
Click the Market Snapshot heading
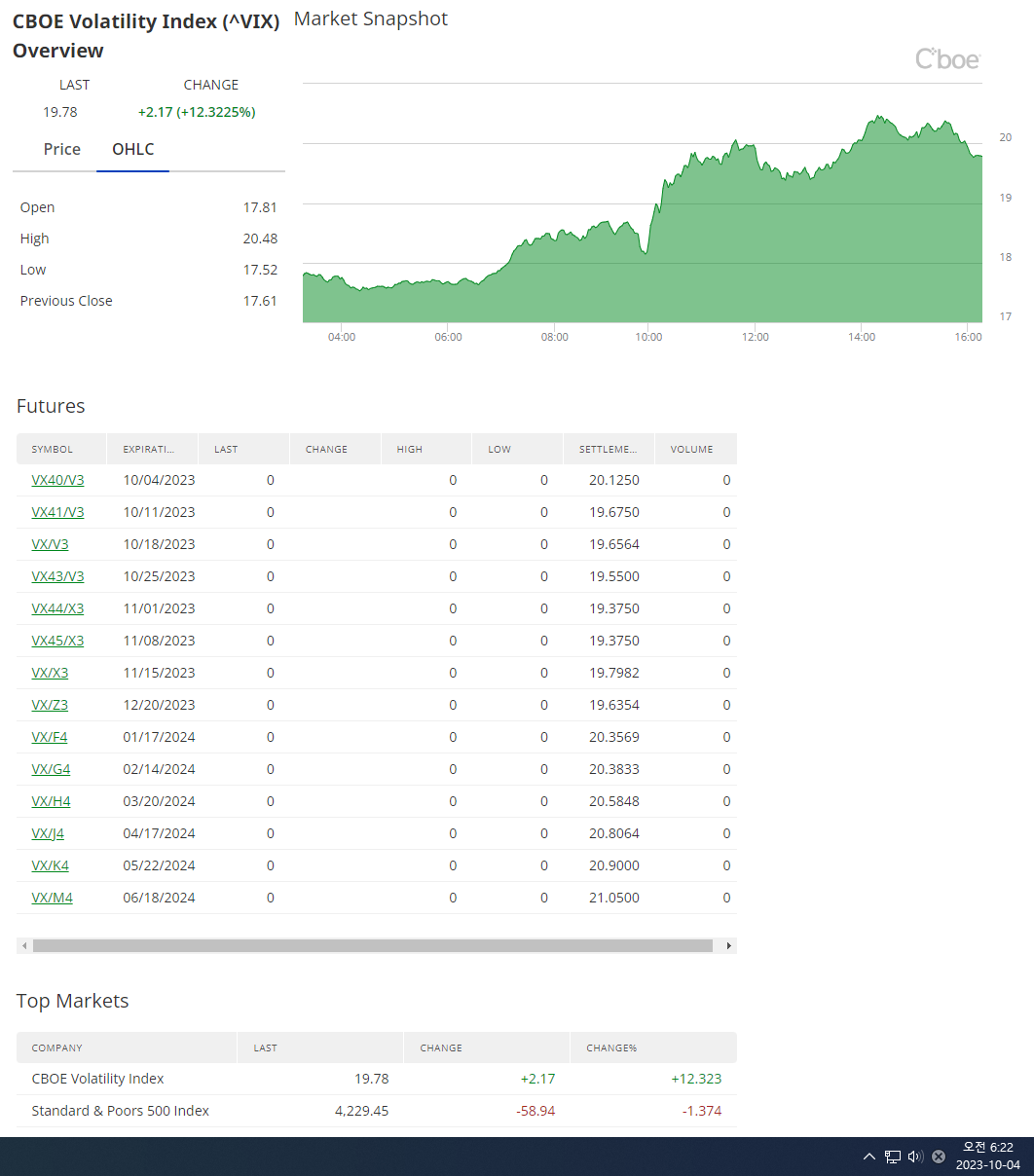(x=371, y=18)
